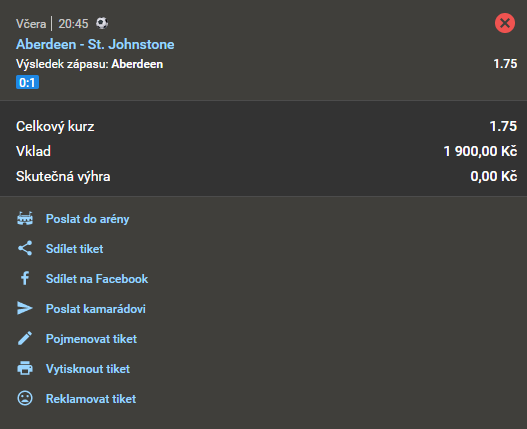Click the 0:1 score badge
Viewport: 527px width, 429px height.
click(x=28, y=82)
